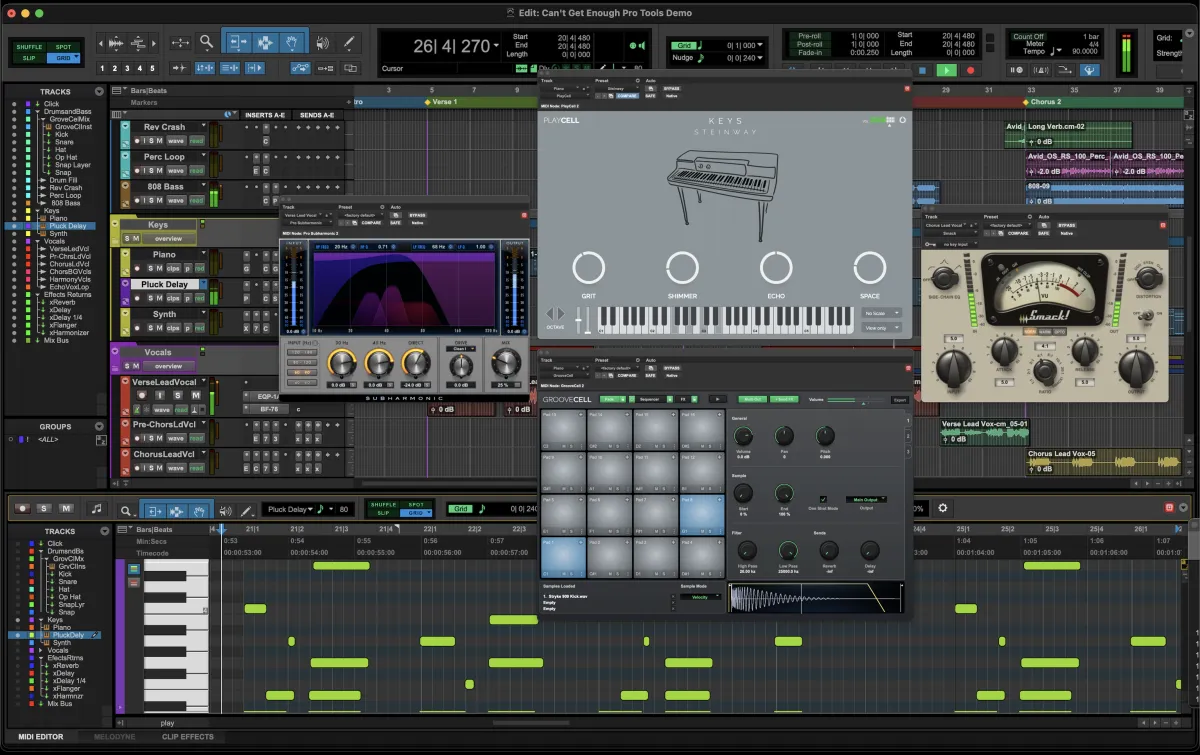Pick the Pencil tool in top toolbar

[x=349, y=43]
